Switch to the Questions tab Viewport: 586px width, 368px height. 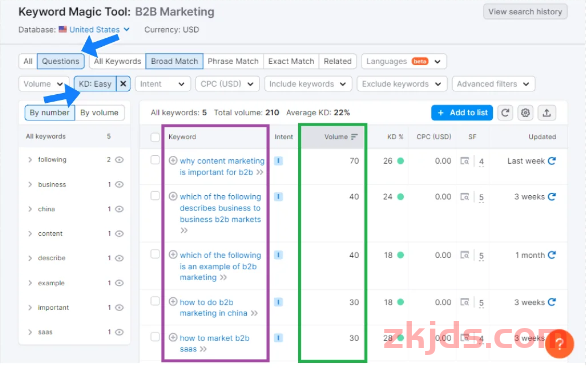click(61, 61)
